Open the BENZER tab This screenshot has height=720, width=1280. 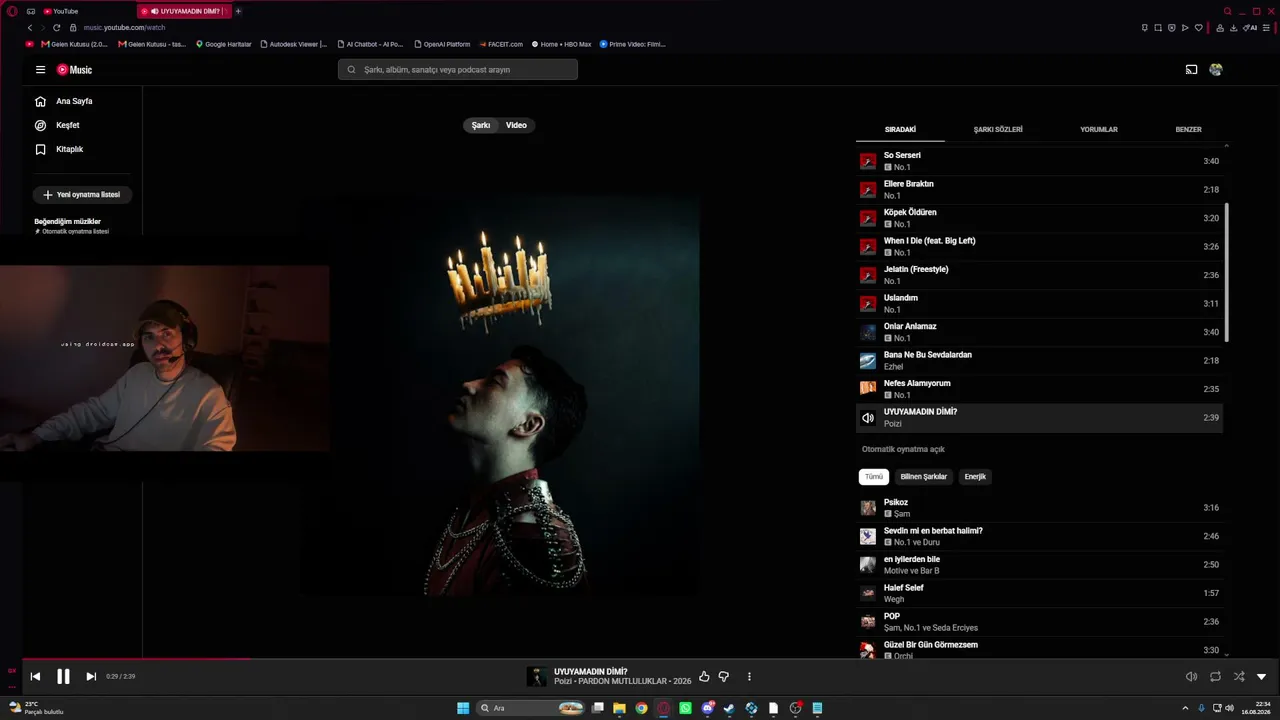(1188, 129)
